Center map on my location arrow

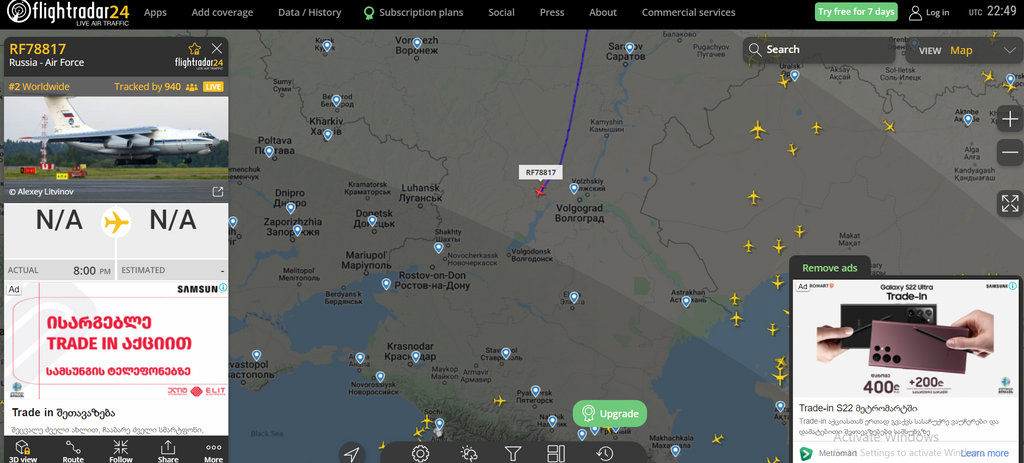352,453
